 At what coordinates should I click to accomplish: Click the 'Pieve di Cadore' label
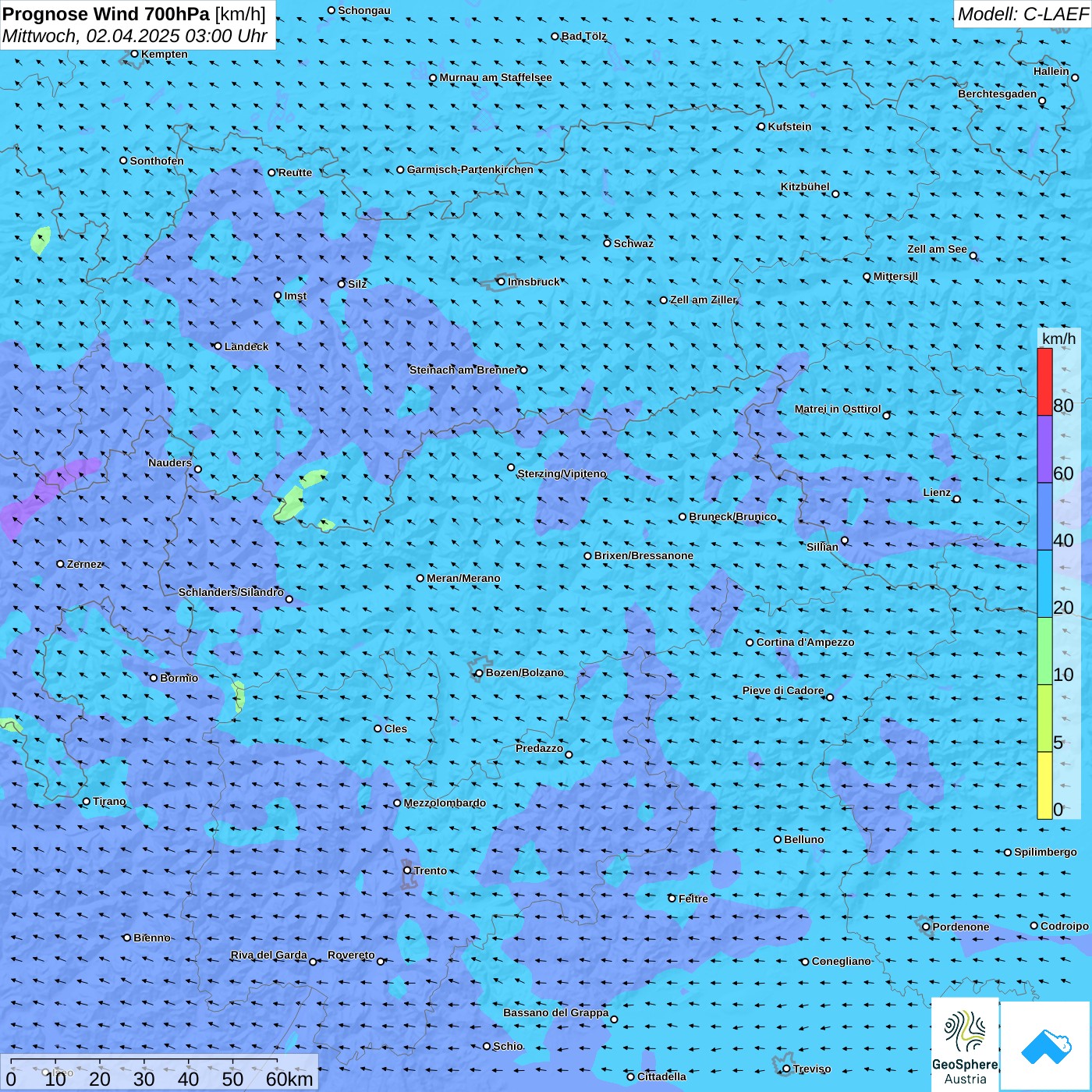[x=783, y=690]
